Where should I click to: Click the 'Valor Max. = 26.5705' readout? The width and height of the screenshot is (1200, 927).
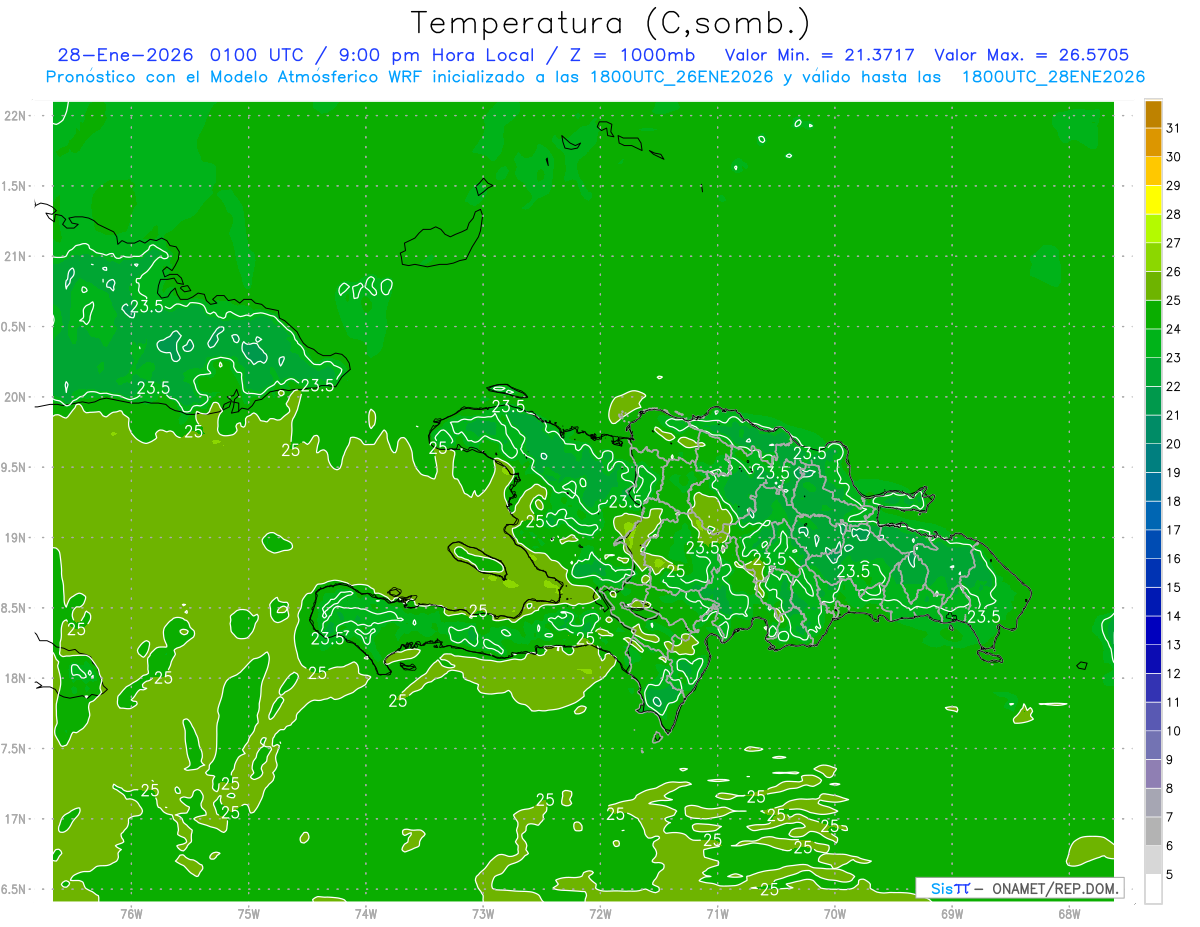tap(1031, 55)
